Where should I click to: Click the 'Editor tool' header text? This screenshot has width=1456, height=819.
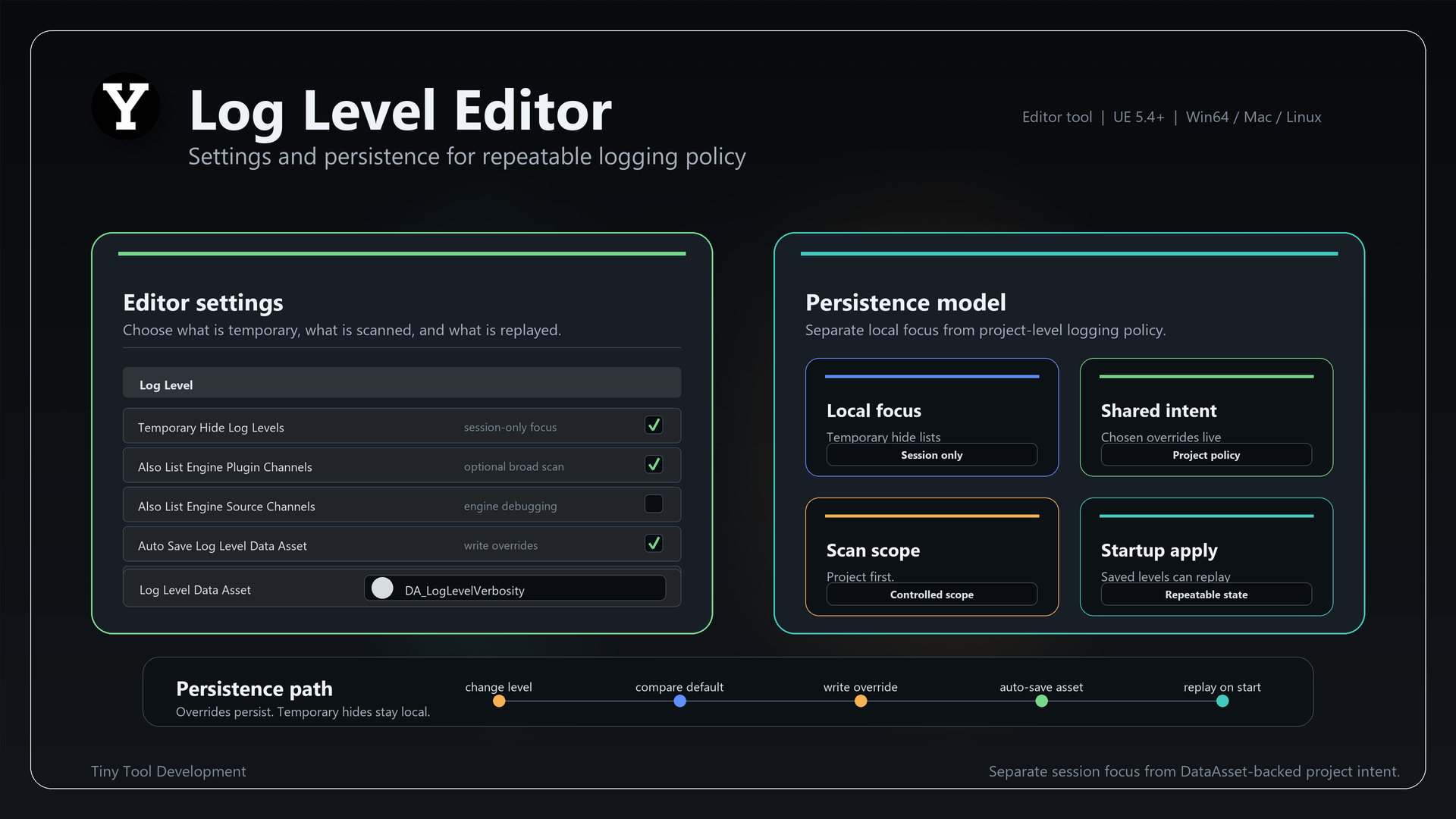(x=1057, y=117)
